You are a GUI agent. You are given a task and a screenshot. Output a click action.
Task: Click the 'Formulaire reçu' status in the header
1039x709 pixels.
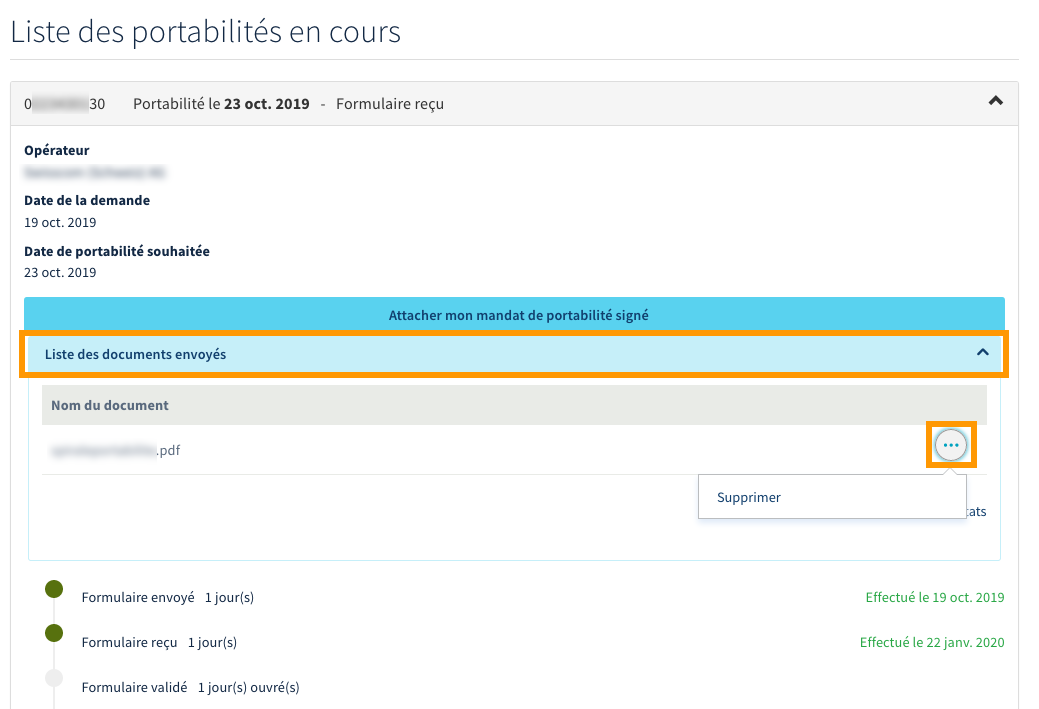point(390,104)
